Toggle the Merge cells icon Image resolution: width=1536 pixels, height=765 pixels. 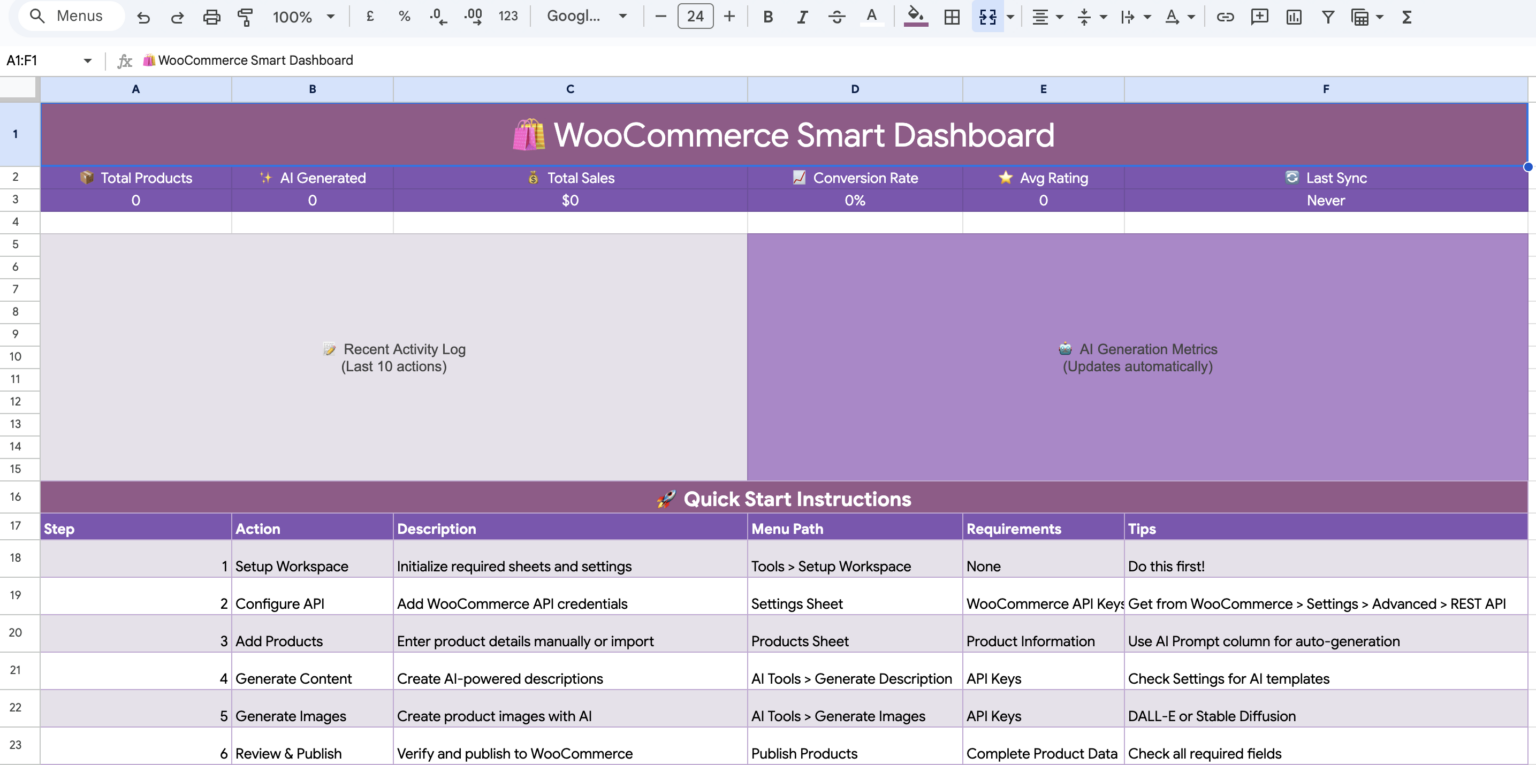988,17
